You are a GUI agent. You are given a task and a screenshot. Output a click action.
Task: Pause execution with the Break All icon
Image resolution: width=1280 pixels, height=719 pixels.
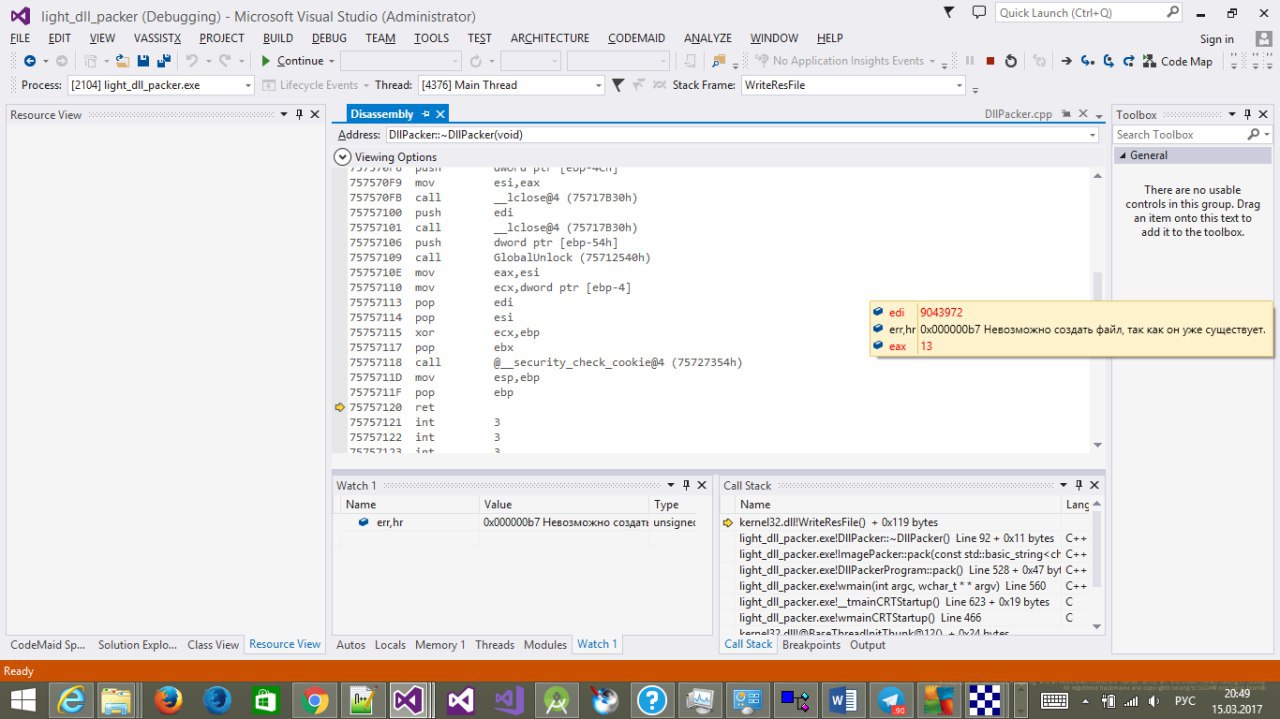pos(969,61)
